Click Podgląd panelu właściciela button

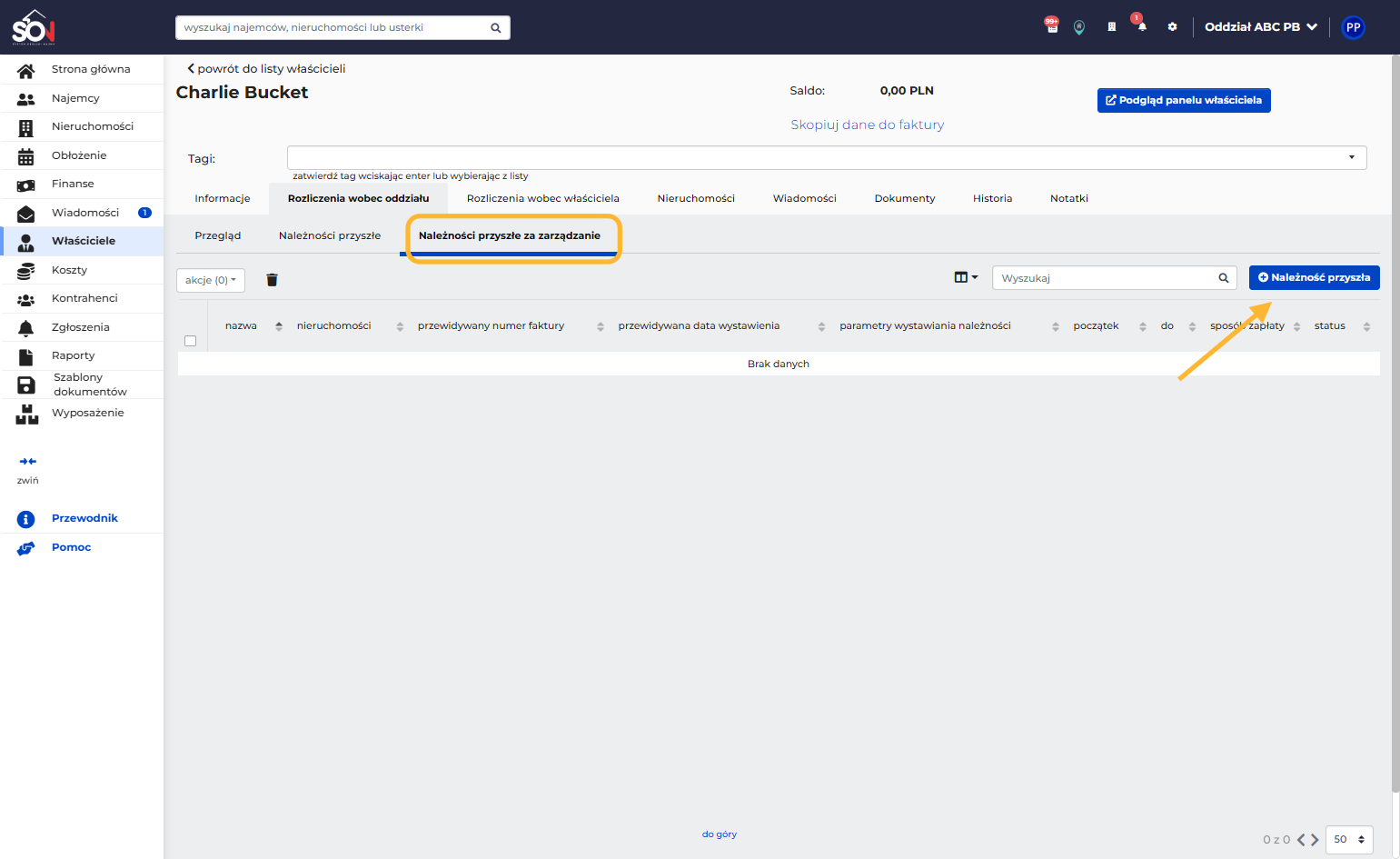pos(1184,100)
